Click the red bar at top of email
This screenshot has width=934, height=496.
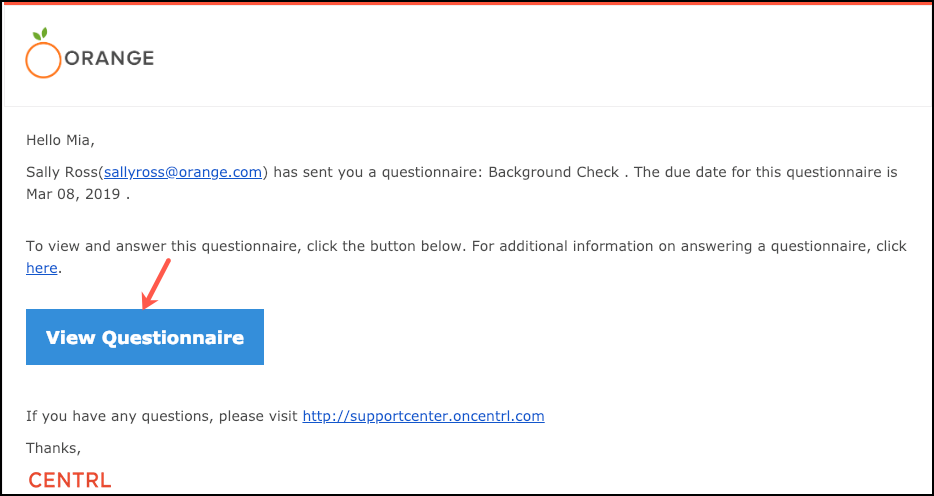pos(467,2)
